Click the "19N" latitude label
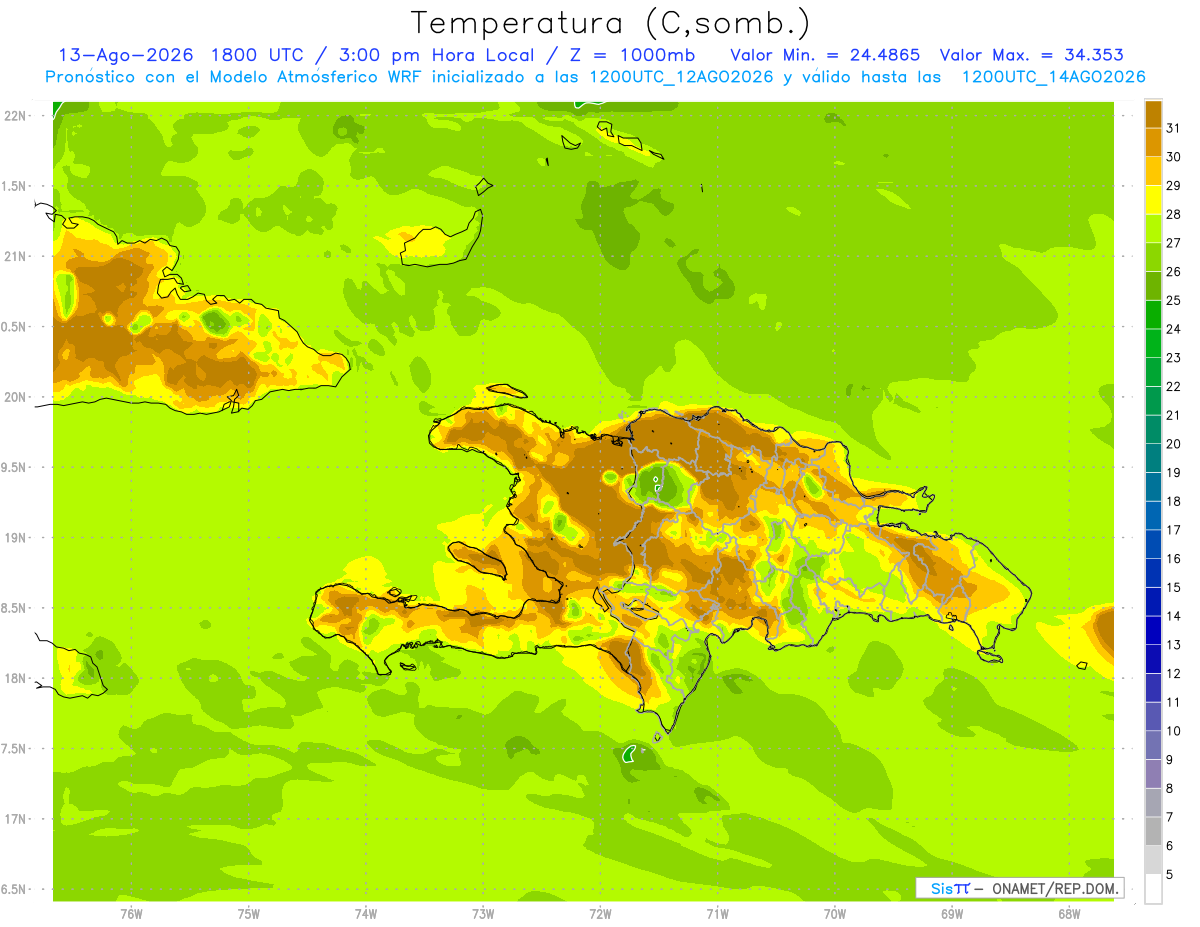The image size is (1200, 927). (x=15, y=537)
